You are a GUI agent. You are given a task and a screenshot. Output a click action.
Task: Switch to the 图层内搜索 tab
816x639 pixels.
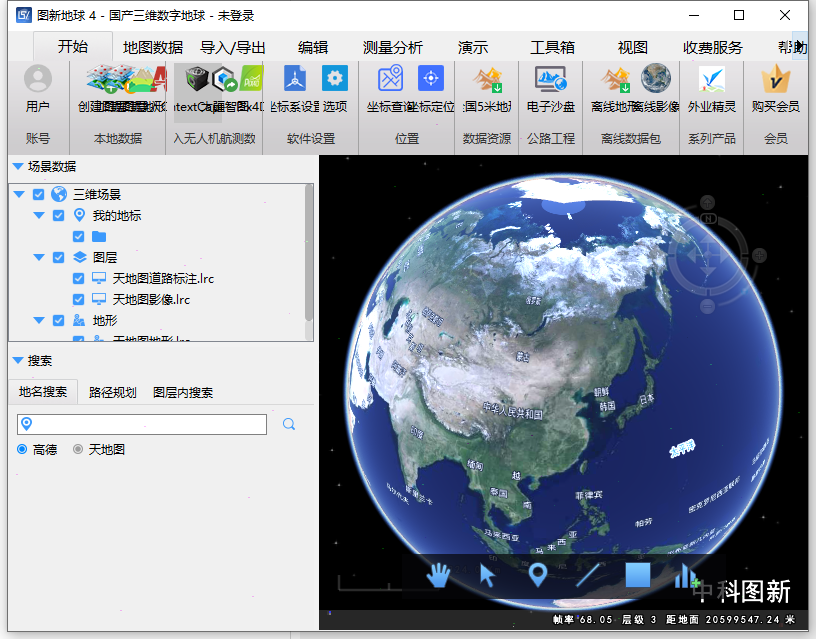tap(183, 392)
